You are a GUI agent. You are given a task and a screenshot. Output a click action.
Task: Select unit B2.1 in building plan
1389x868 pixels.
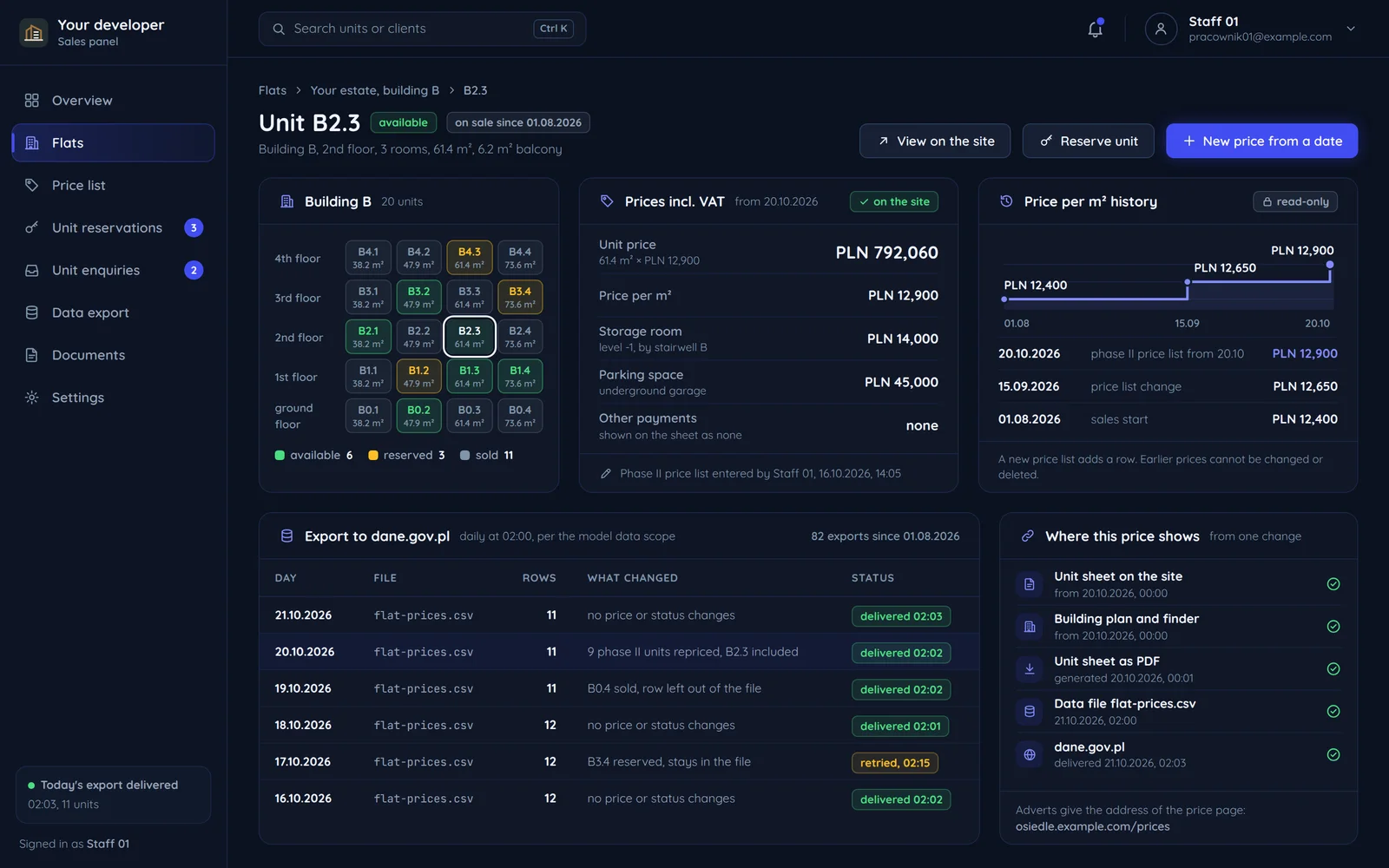pyautogui.click(x=368, y=337)
